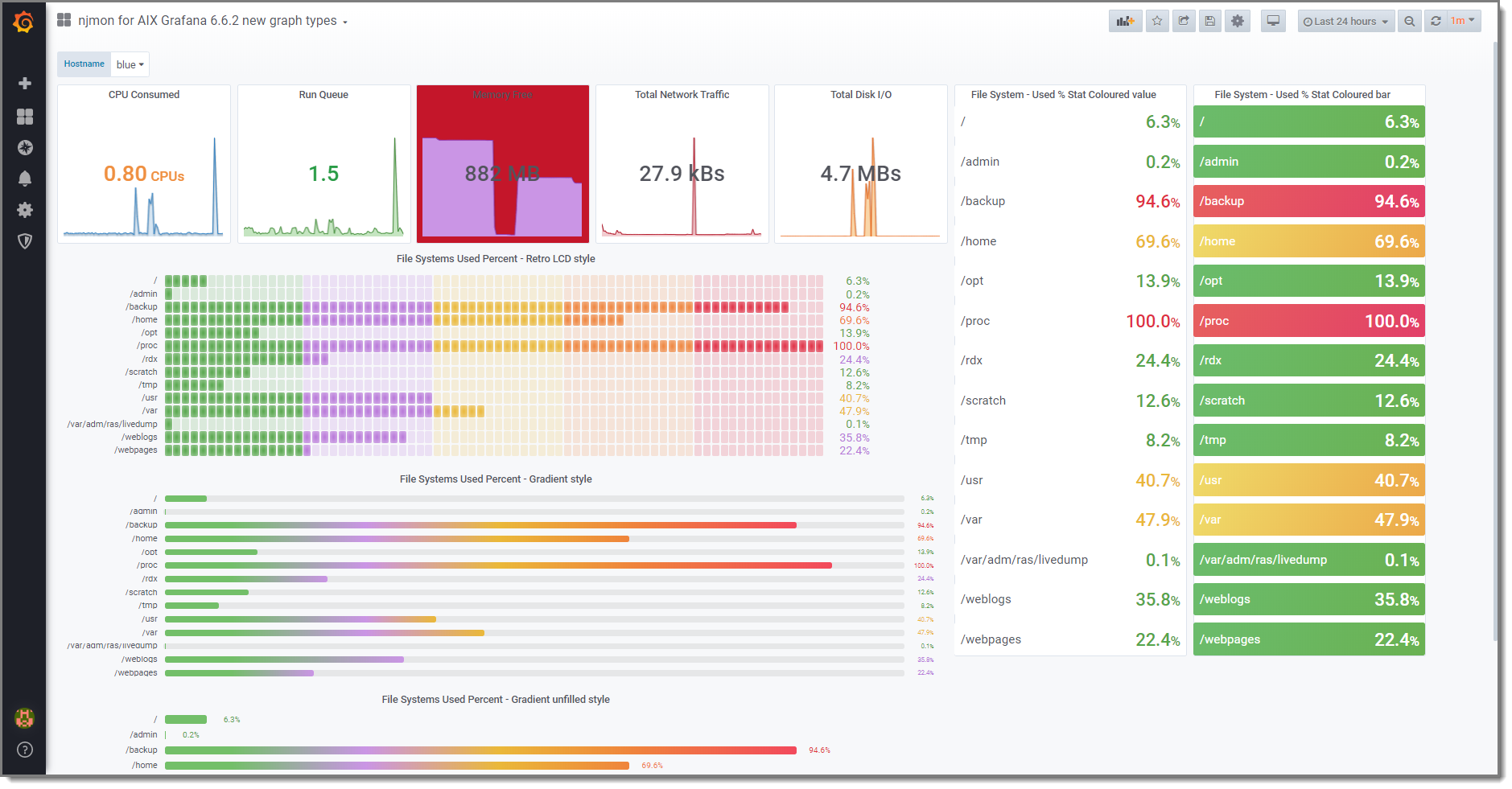Open dashboard settings gear in top bar
Screen dimensions: 1512x789
[1238, 22]
